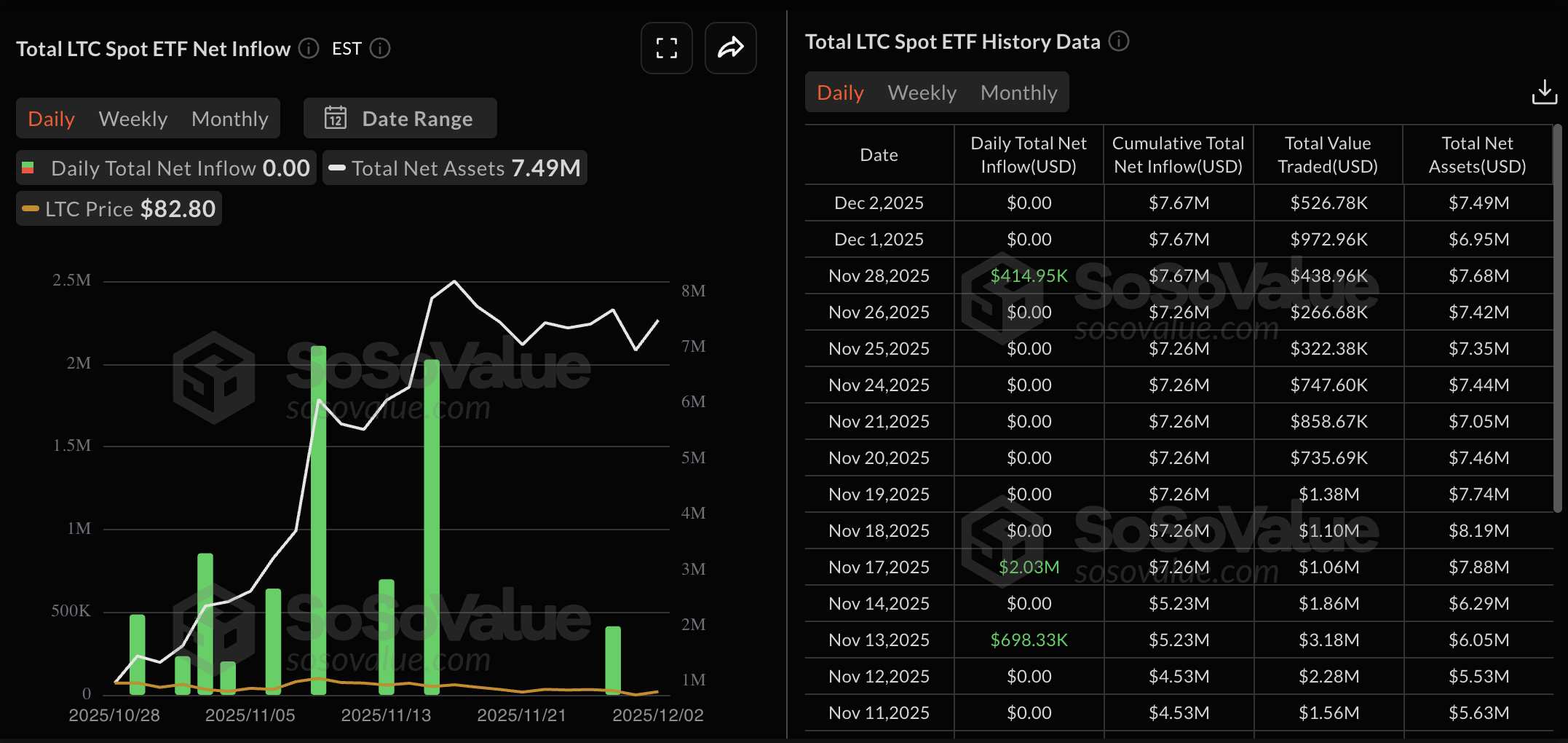This screenshot has width=1568, height=743.
Task: Open info tooltip for Total LTC Spot ETF Net Inflow
Action: click(x=308, y=49)
